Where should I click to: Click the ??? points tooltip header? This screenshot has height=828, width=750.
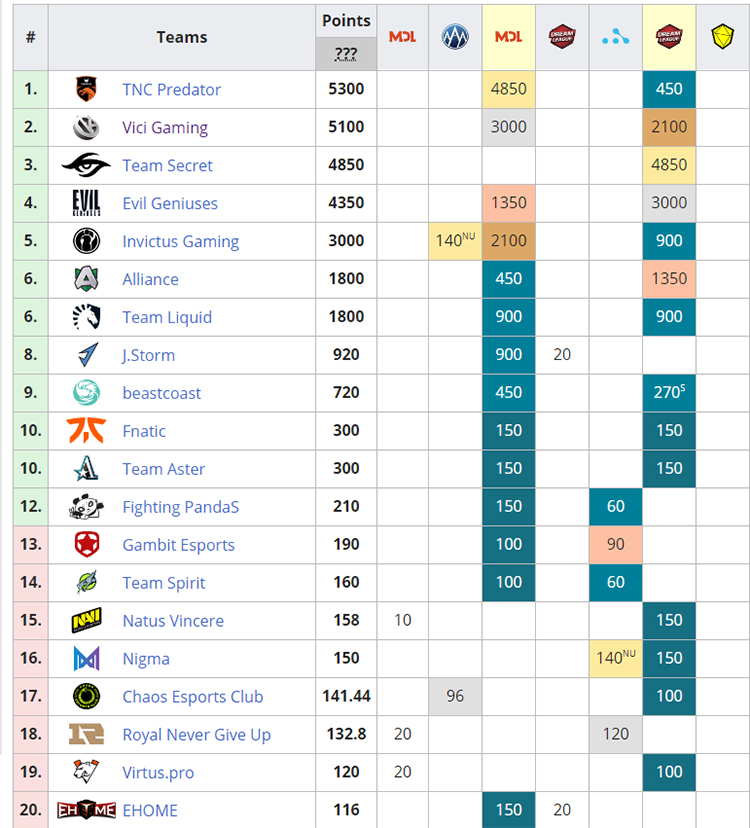(346, 54)
